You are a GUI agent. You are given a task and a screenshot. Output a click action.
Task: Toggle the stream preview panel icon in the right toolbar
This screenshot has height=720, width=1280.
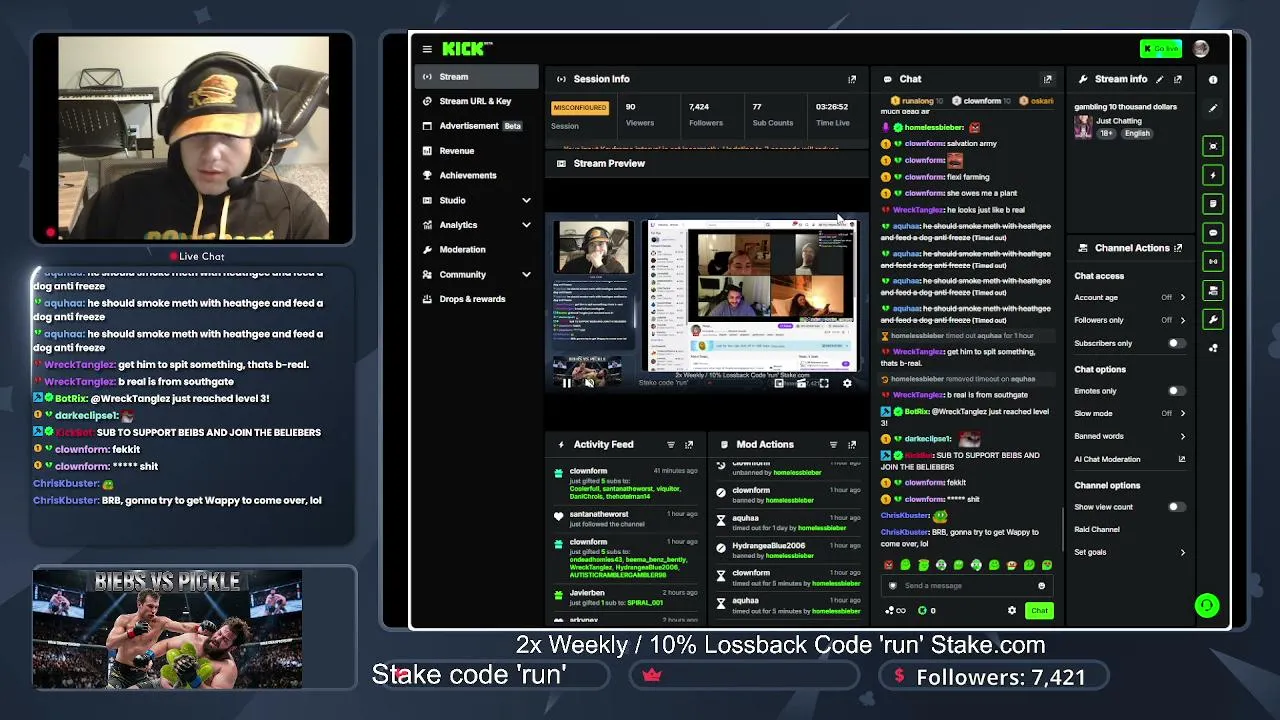(x=1213, y=147)
